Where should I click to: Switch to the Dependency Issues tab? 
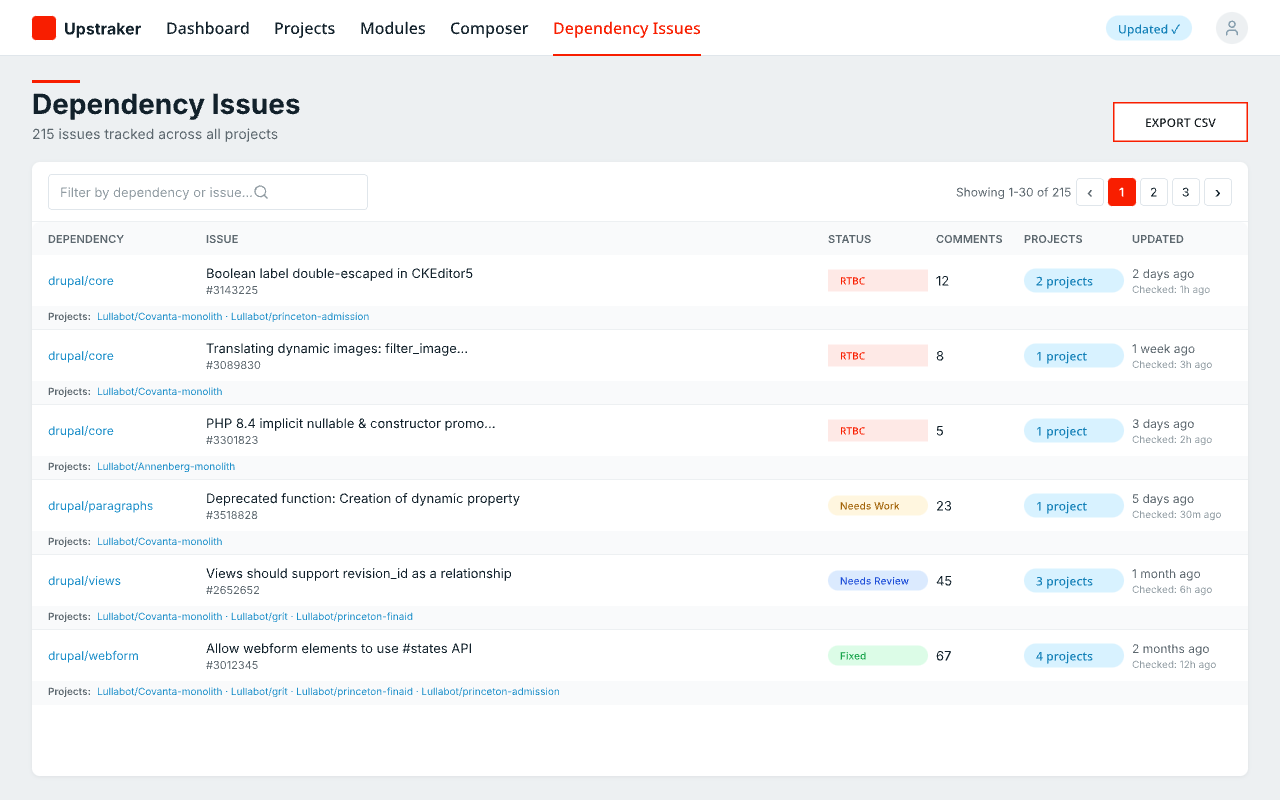tap(626, 28)
